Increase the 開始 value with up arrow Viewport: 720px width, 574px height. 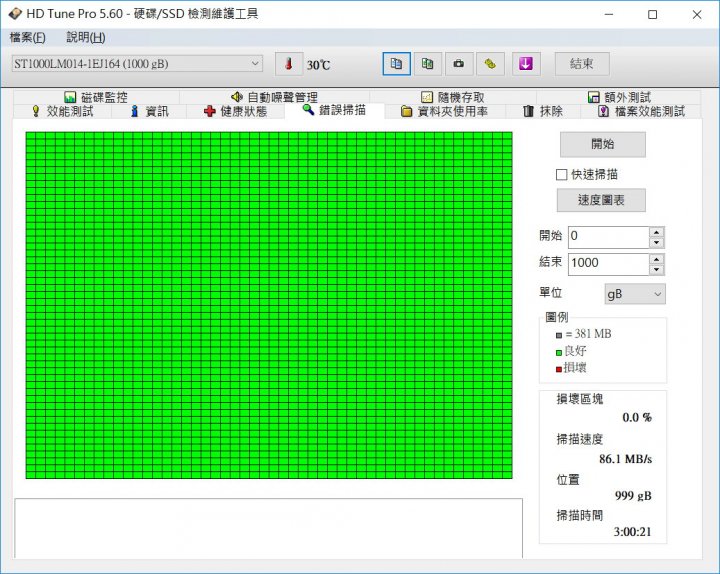657,232
